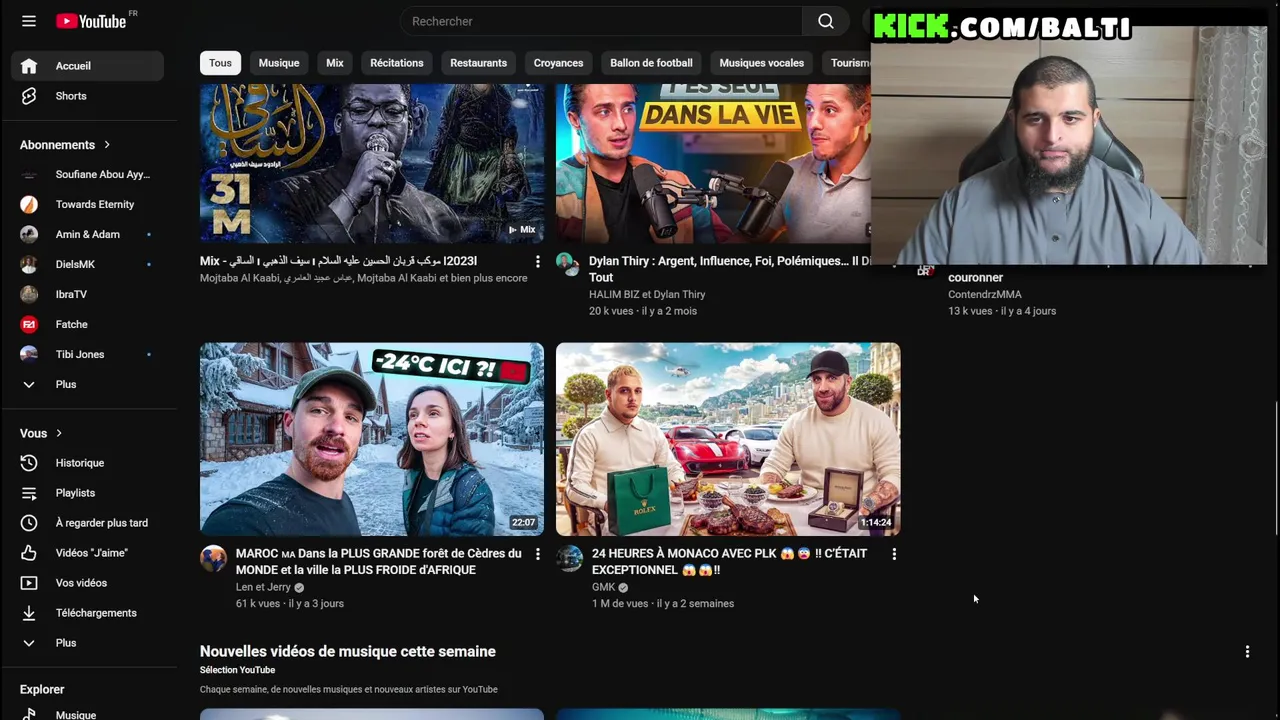1280x720 pixels.
Task: Click the YouTube logo
Action: tap(92, 21)
